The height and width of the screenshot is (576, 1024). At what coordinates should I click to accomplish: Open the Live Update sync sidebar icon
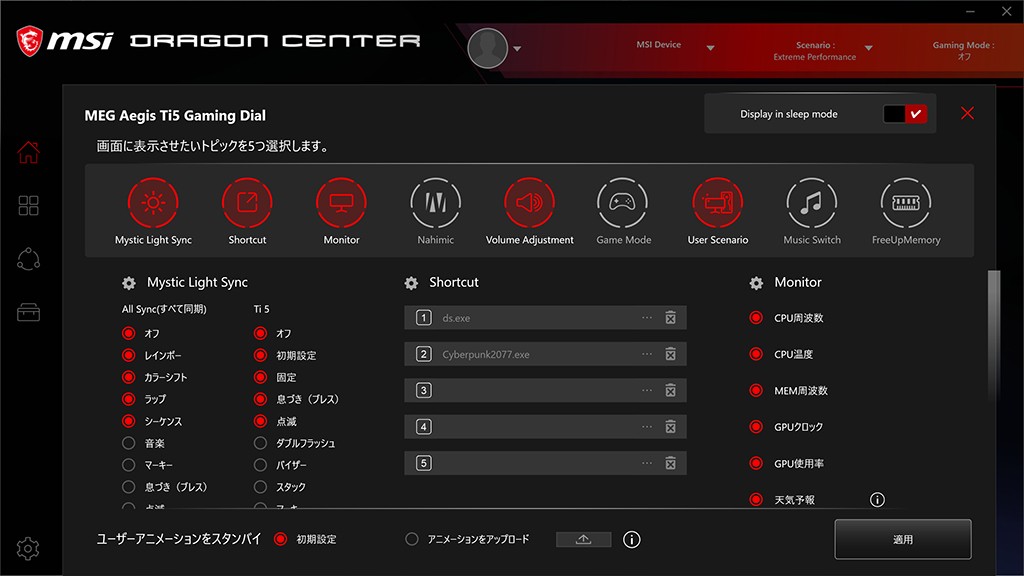tap(28, 259)
